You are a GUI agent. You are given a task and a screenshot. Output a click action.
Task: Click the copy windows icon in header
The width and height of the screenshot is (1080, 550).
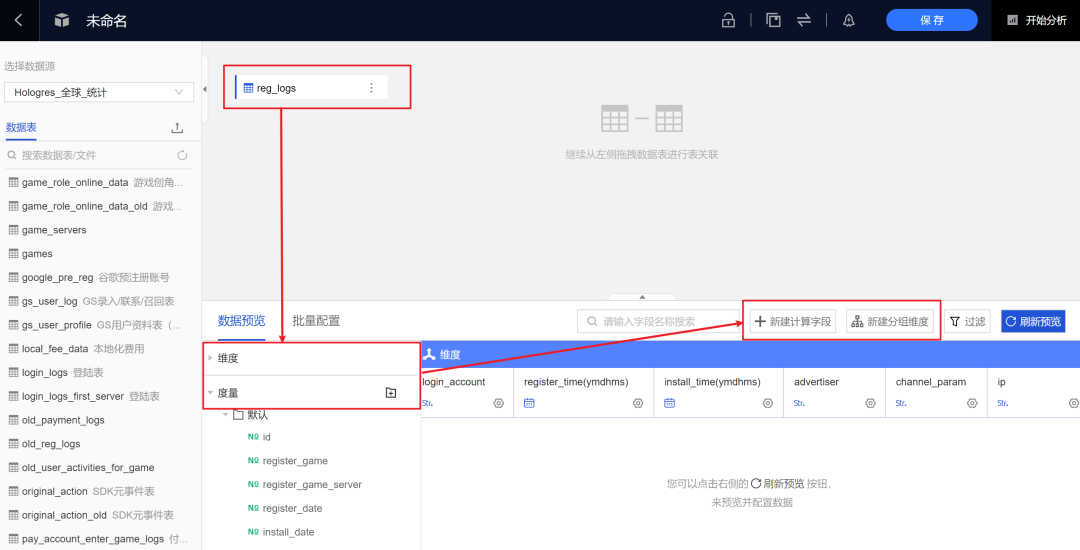click(773, 20)
